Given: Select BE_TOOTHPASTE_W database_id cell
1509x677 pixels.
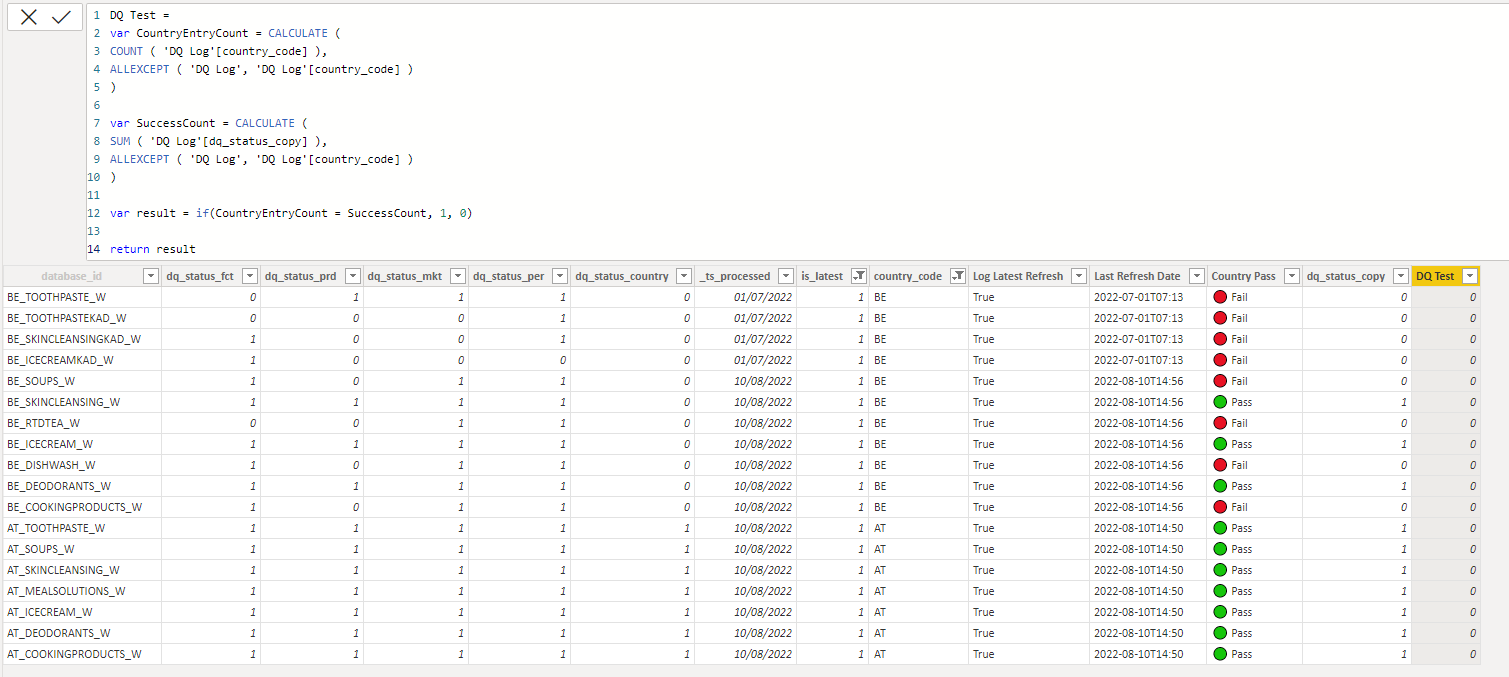Looking at the screenshot, I should (81, 297).
